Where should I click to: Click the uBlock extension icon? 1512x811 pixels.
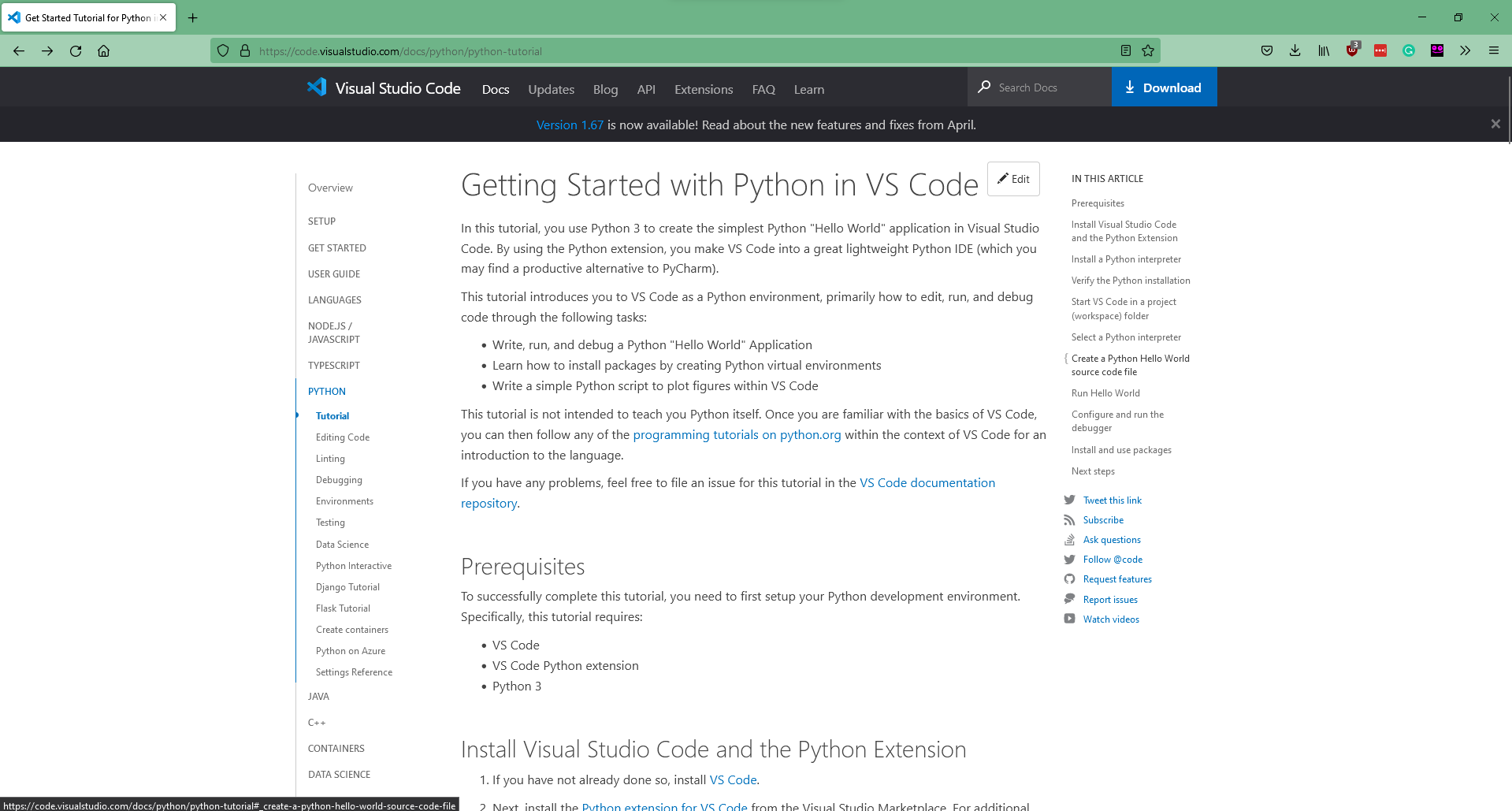coord(1353,50)
